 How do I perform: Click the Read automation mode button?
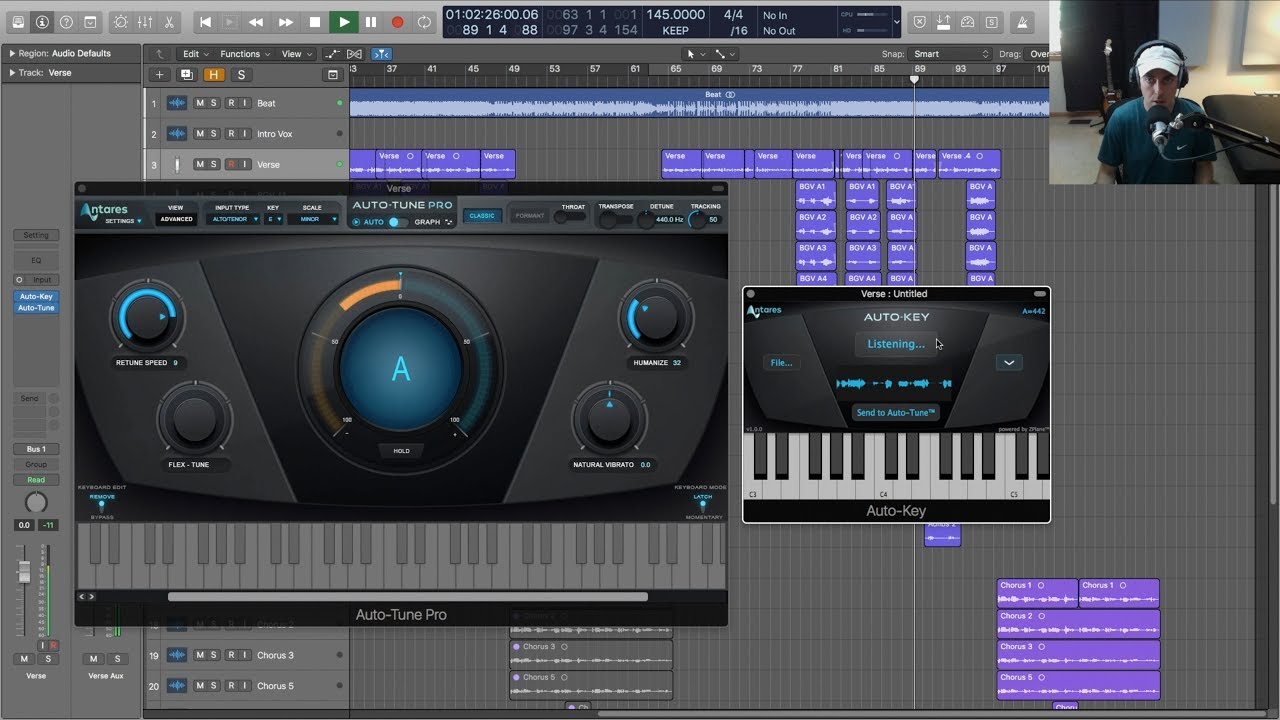[x=36, y=480]
